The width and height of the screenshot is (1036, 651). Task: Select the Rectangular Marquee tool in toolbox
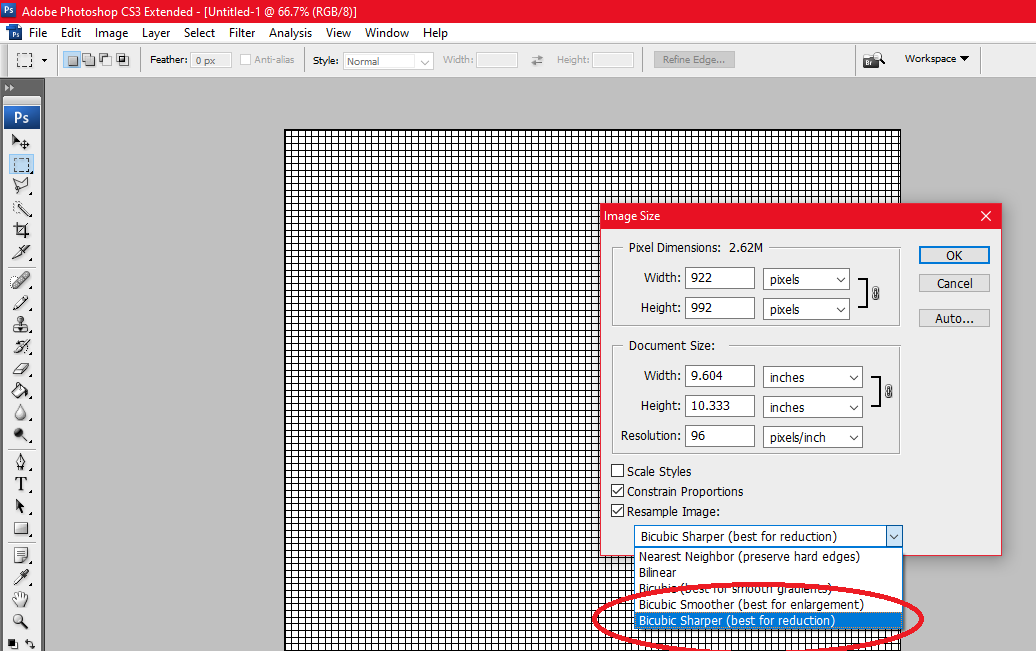tap(21, 164)
